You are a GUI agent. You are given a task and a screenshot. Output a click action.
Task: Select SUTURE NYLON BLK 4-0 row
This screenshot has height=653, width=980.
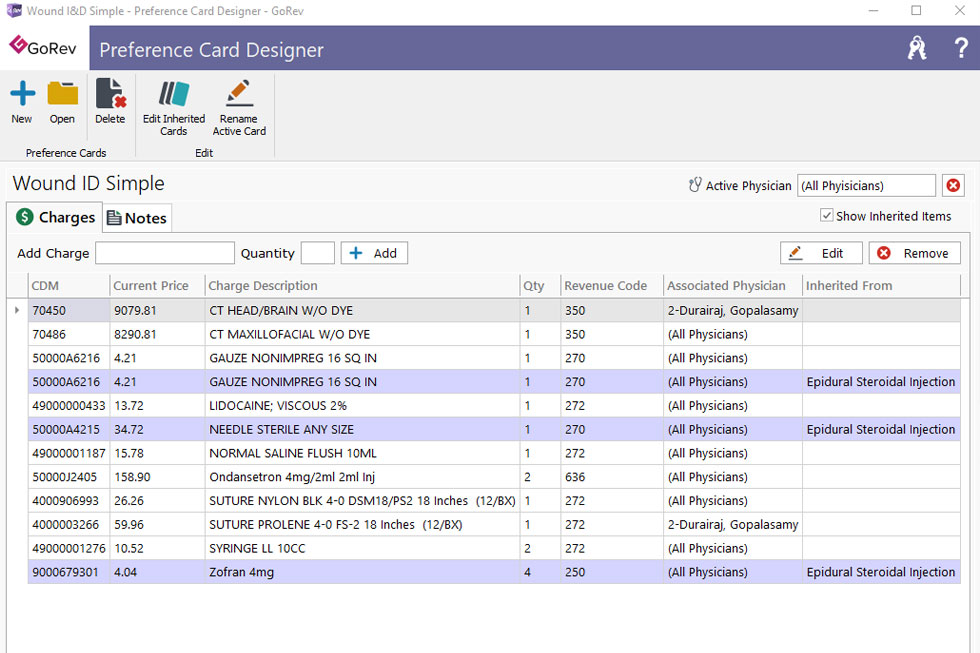pyautogui.click(x=494, y=501)
